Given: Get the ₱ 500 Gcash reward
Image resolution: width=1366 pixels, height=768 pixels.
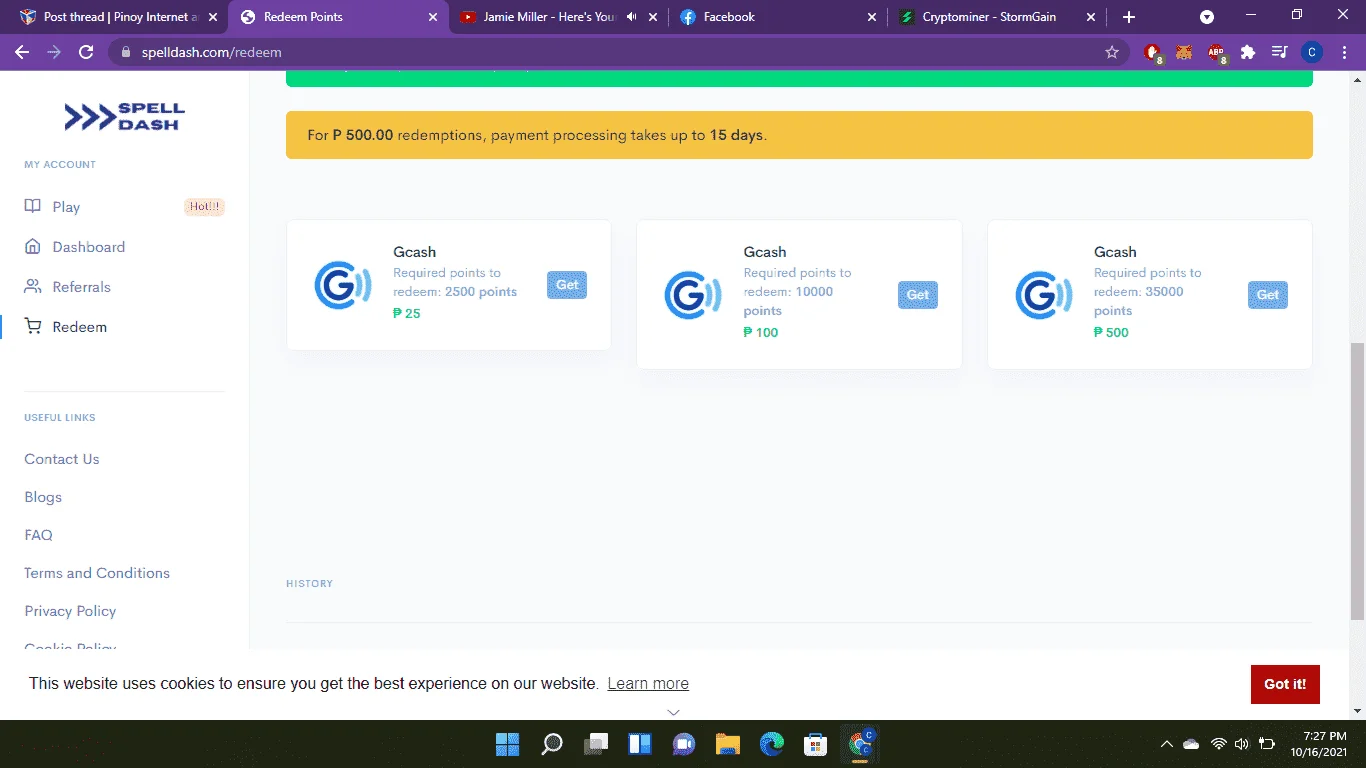Looking at the screenshot, I should point(1268,295).
